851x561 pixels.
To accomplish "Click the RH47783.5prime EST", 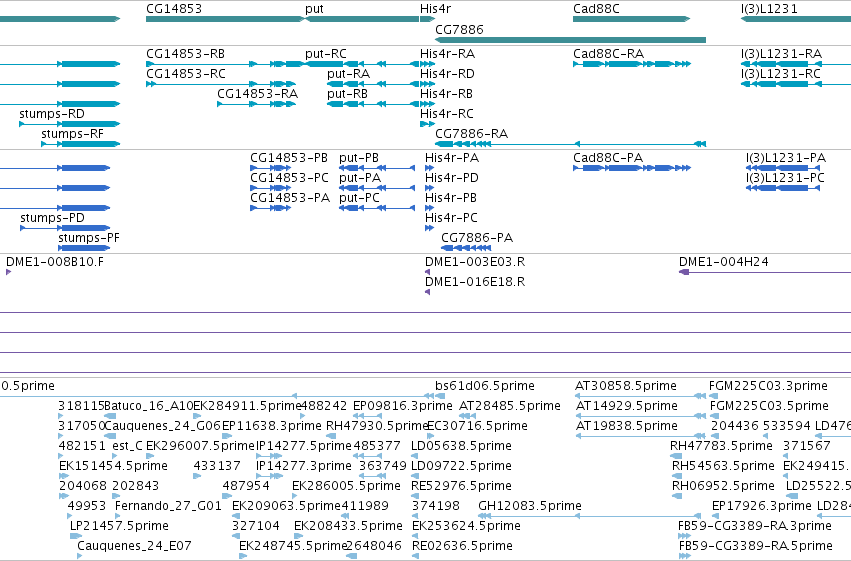I will click(676, 456).
